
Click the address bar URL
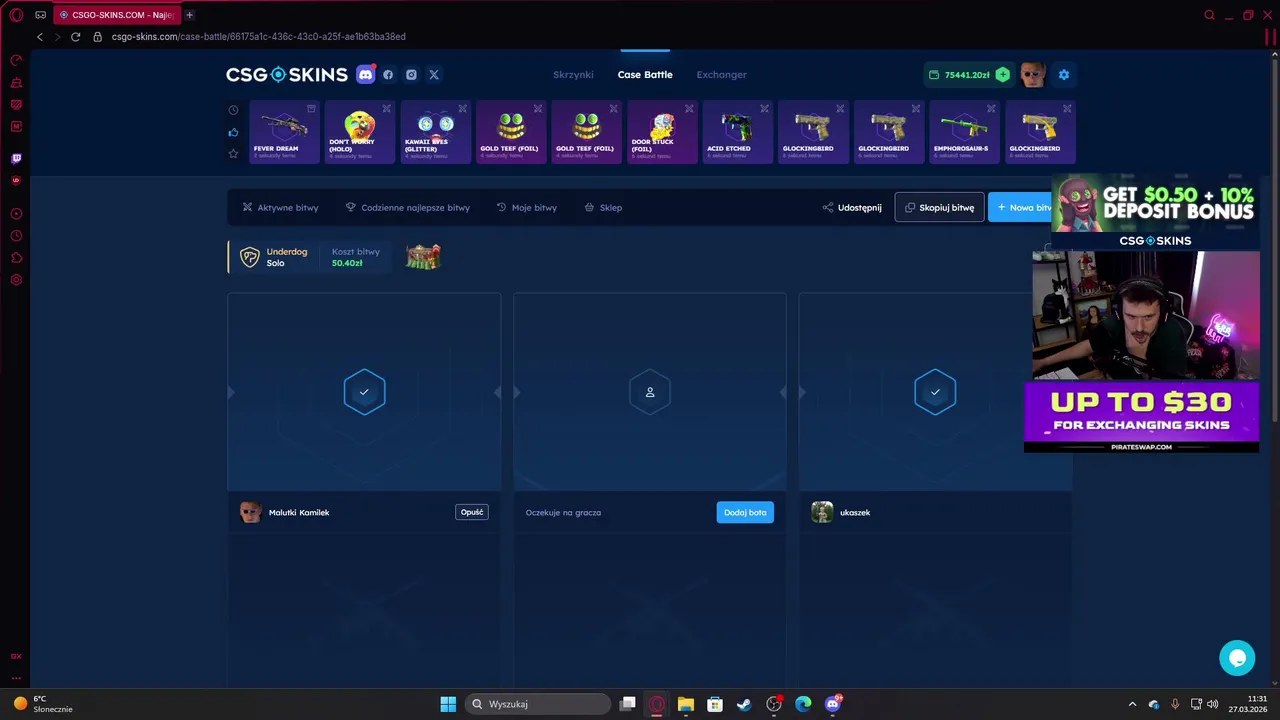click(258, 36)
